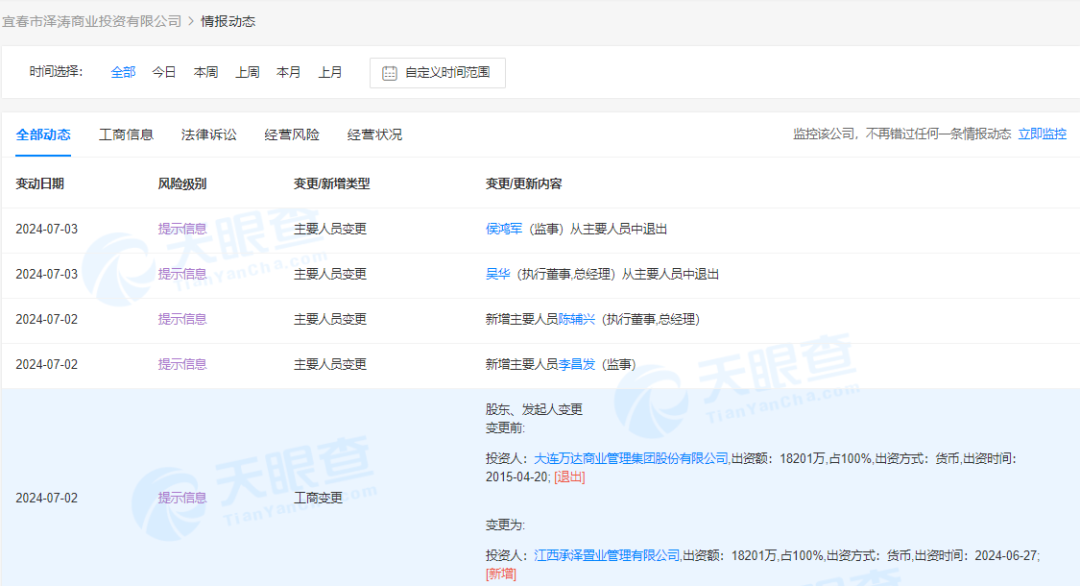Select the 本周 time filter
Screen dimensions: 1080x586
point(205,72)
